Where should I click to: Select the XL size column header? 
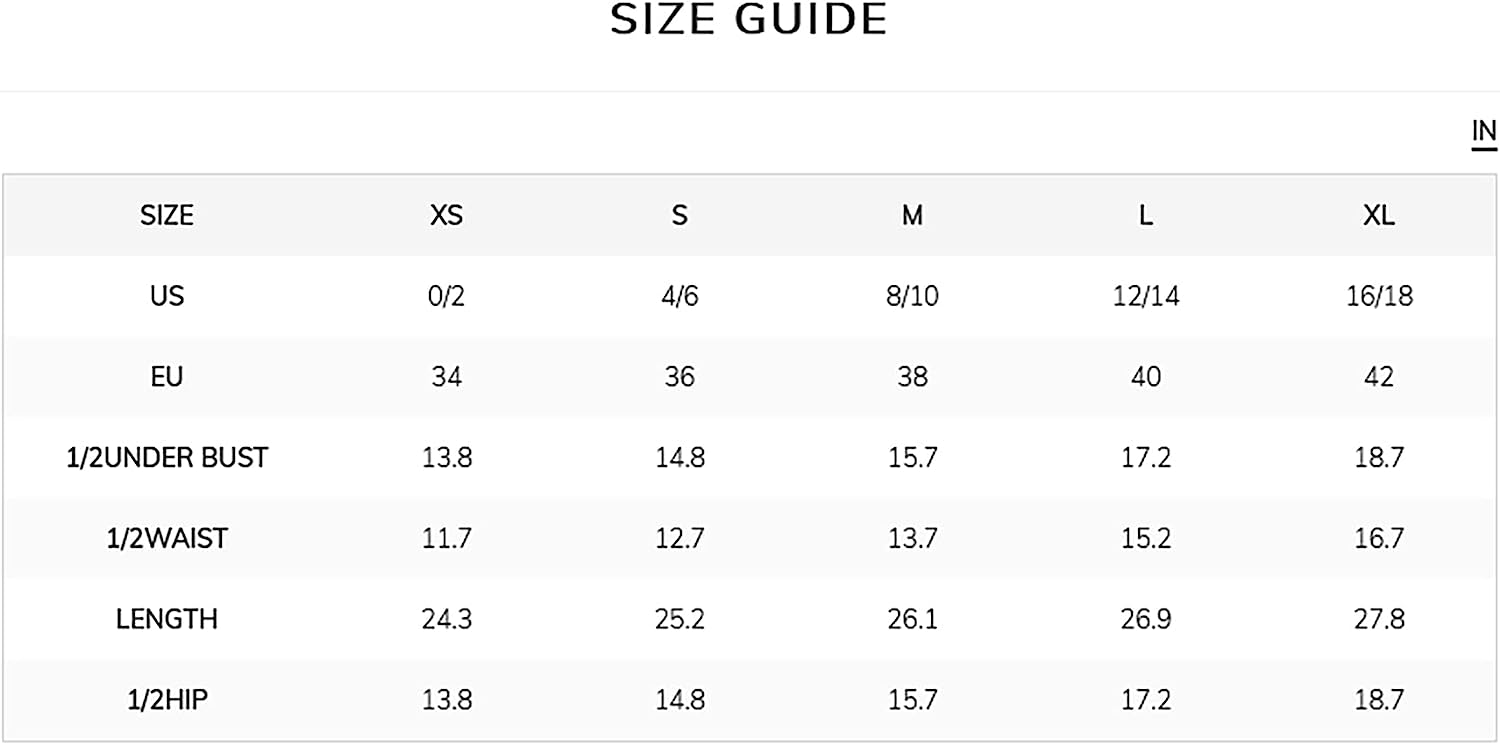coord(1379,215)
